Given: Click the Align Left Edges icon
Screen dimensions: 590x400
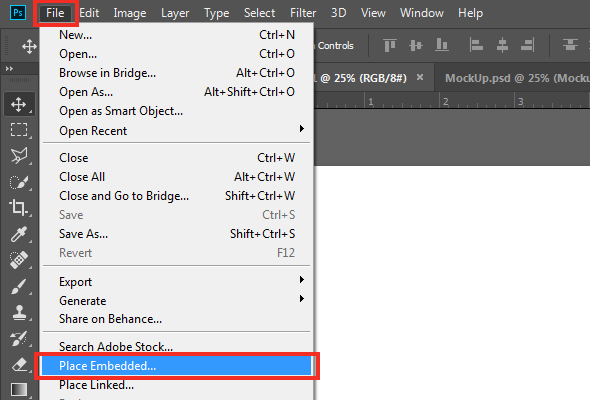Looking at the screenshot, I should [x=476, y=46].
